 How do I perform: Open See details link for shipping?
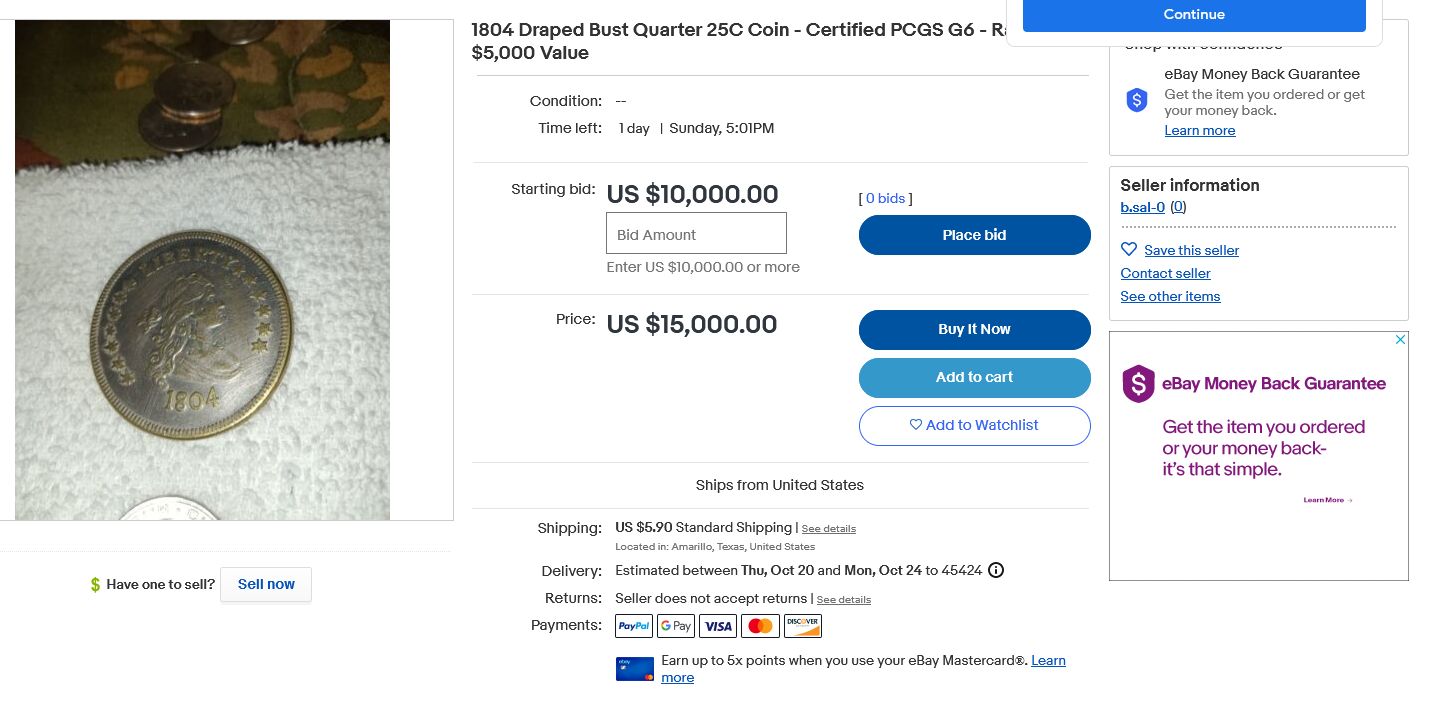[x=828, y=529]
